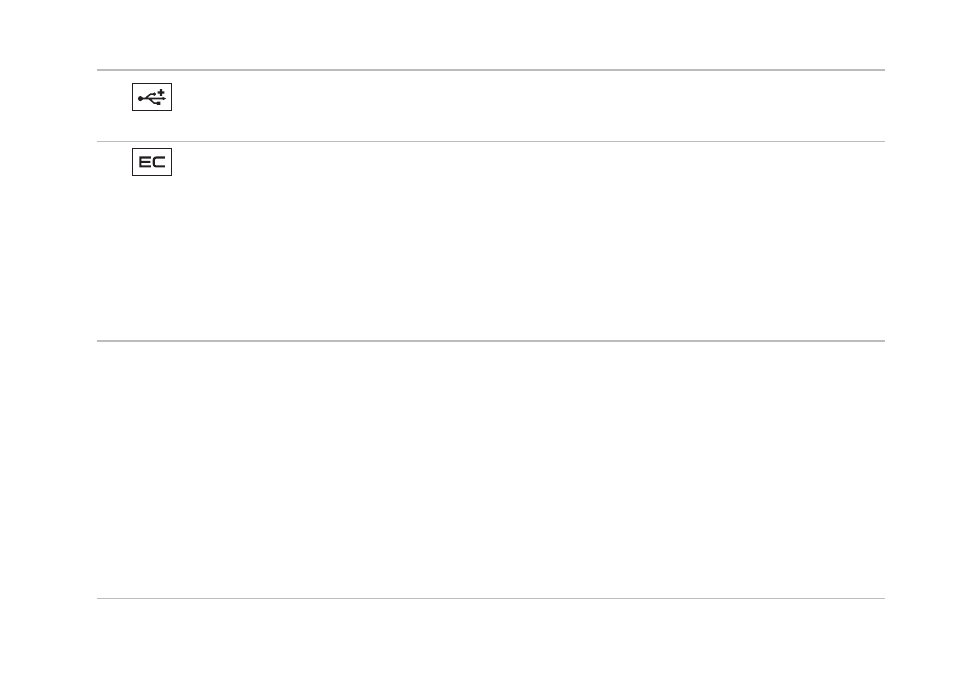Click the plus sign on the USB icon
The image size is (953, 676).
pos(161,92)
